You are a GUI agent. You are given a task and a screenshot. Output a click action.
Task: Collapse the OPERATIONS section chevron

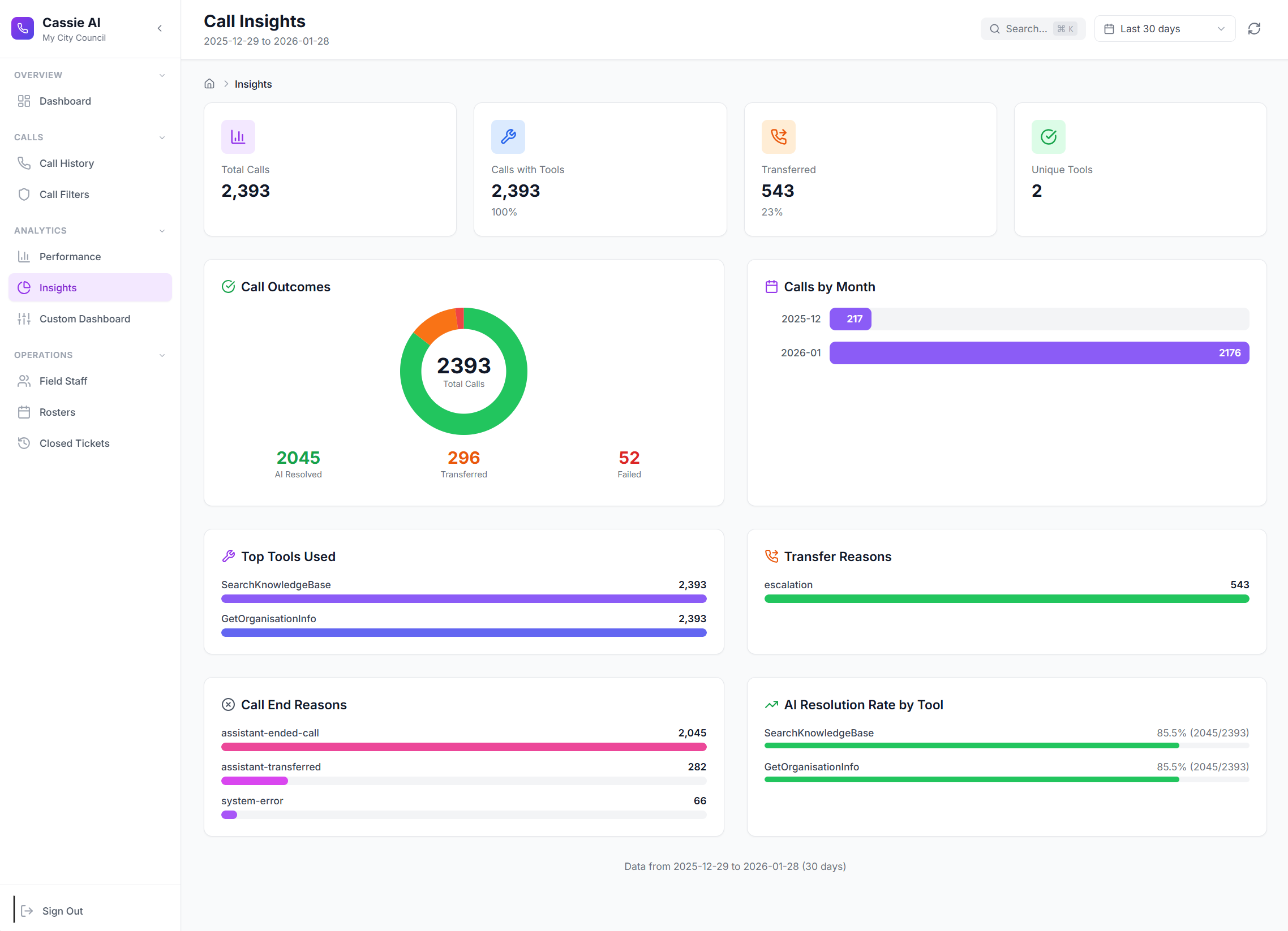162,355
